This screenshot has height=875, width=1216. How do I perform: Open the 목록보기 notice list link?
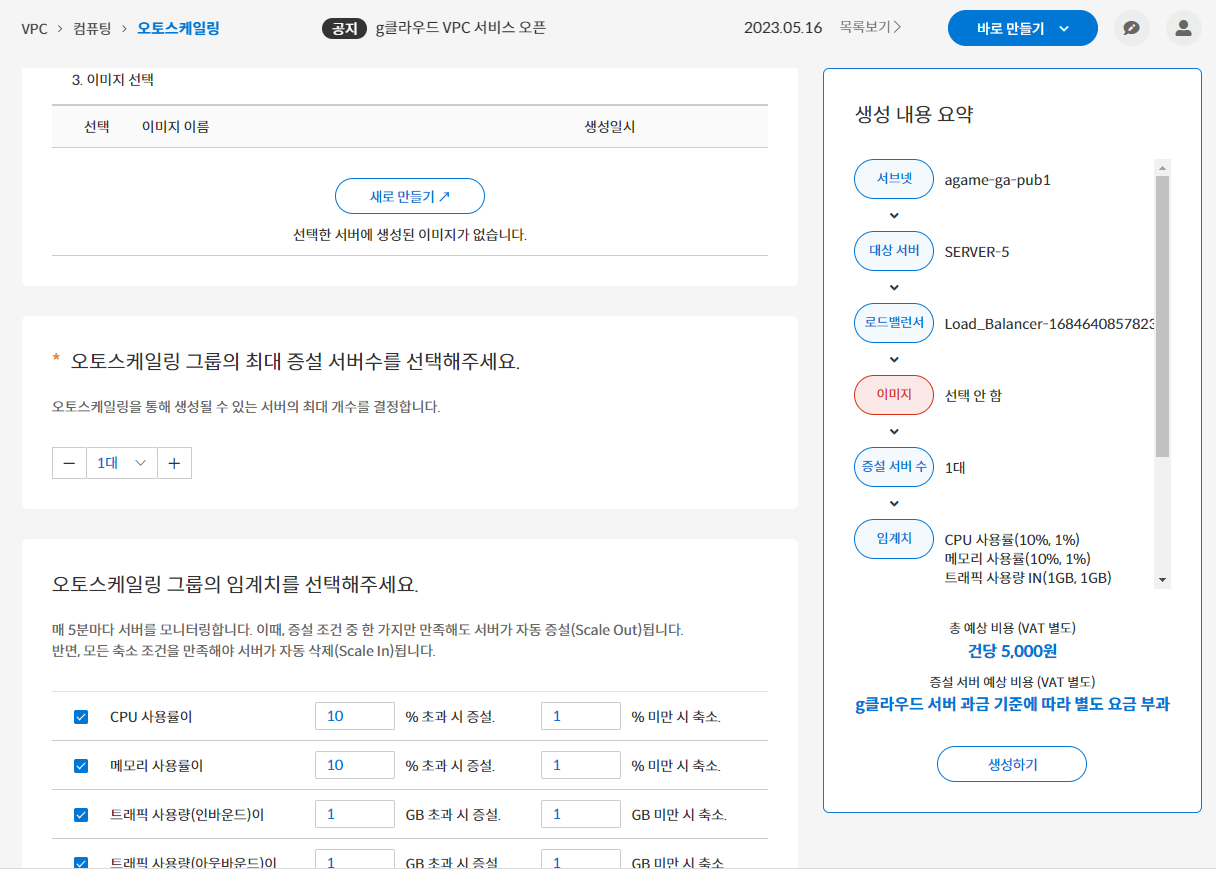click(x=870, y=28)
